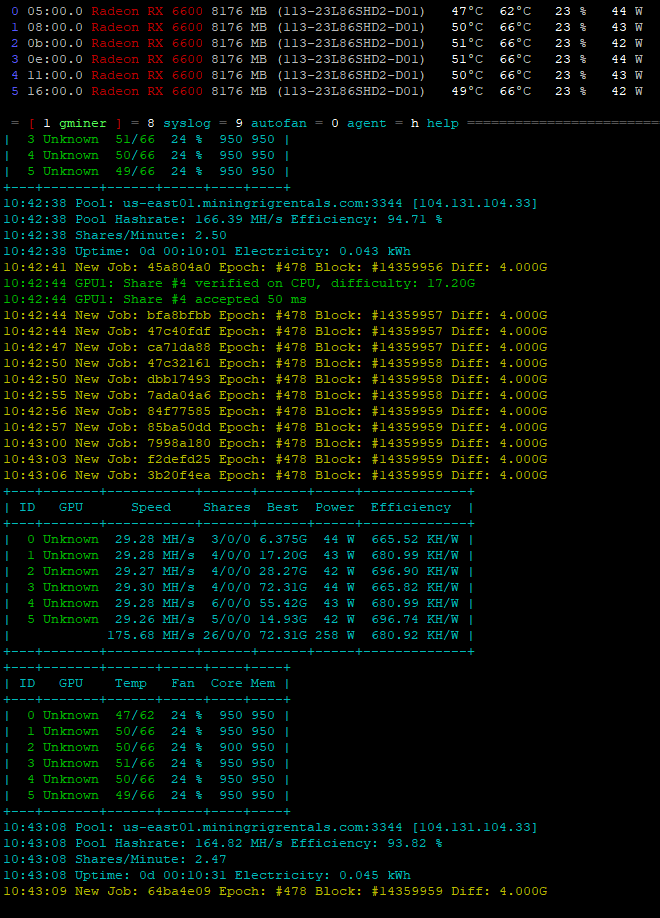This screenshot has width=660, height=918.
Task: Select total power 258 W
Action: tap(335, 635)
